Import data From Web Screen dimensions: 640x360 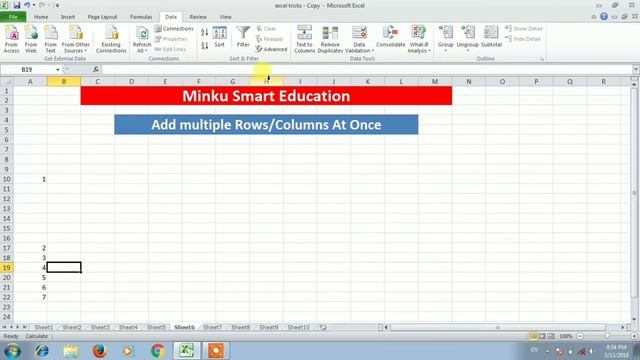click(31, 39)
